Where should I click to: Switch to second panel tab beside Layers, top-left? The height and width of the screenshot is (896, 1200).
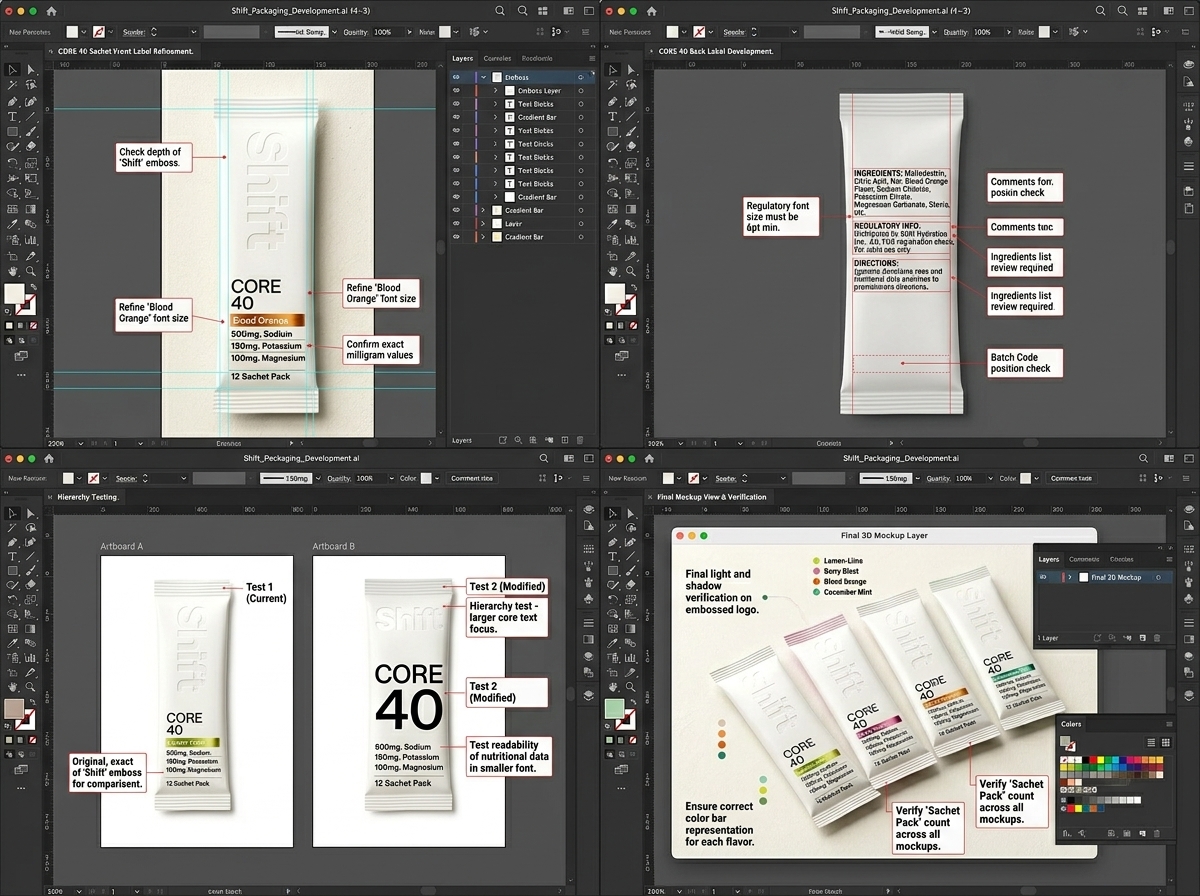pyautogui.click(x=497, y=58)
